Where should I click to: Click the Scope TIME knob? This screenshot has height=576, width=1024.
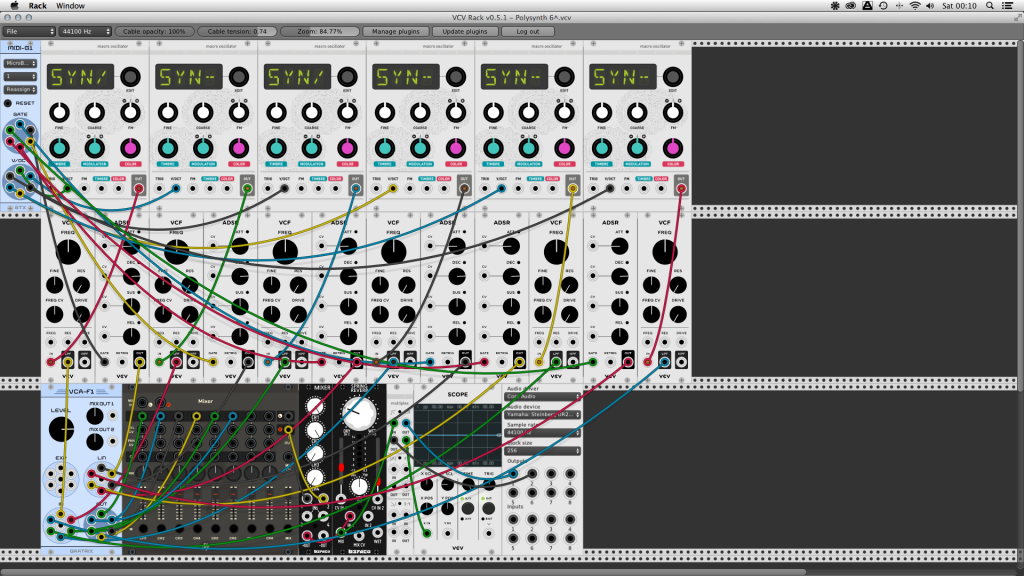(468, 485)
